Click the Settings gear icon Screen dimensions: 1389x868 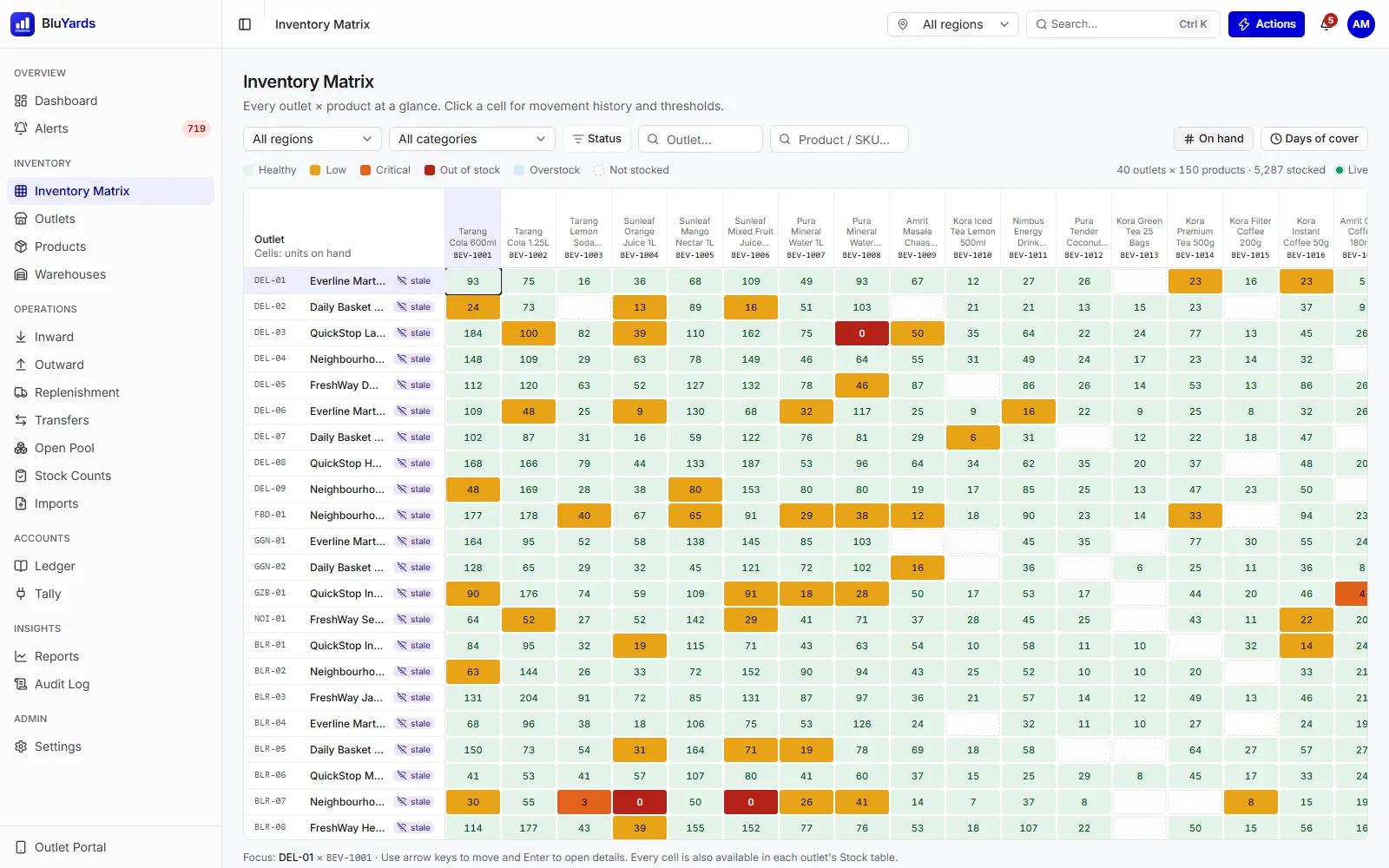pyautogui.click(x=21, y=746)
